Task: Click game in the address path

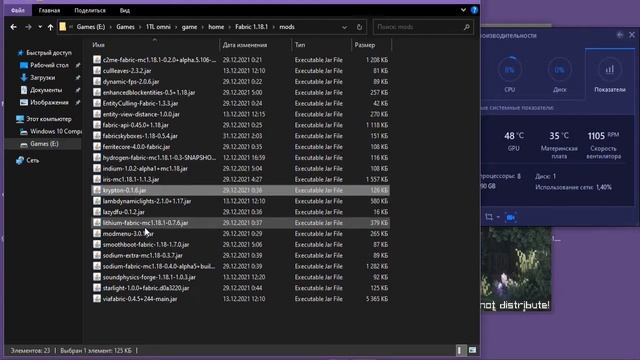Action: pyautogui.click(x=189, y=27)
